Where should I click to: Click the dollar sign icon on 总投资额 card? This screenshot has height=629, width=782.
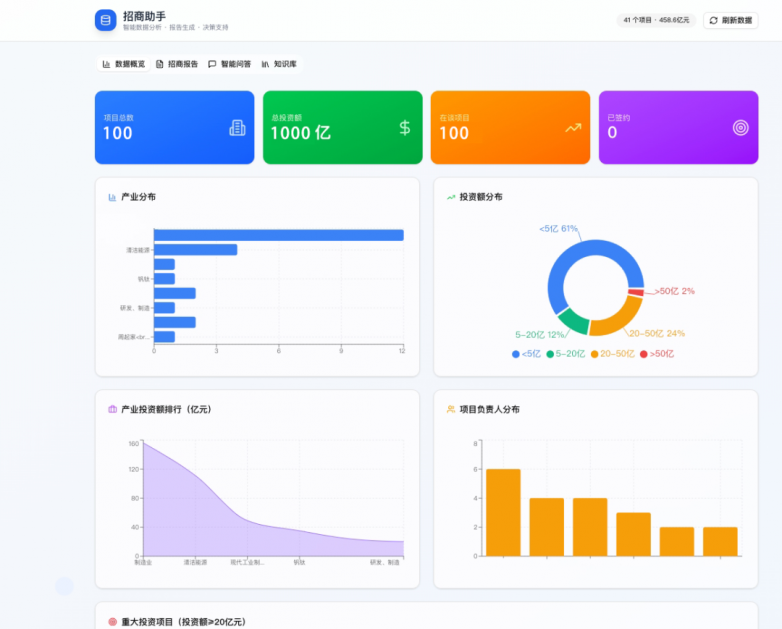(405, 127)
